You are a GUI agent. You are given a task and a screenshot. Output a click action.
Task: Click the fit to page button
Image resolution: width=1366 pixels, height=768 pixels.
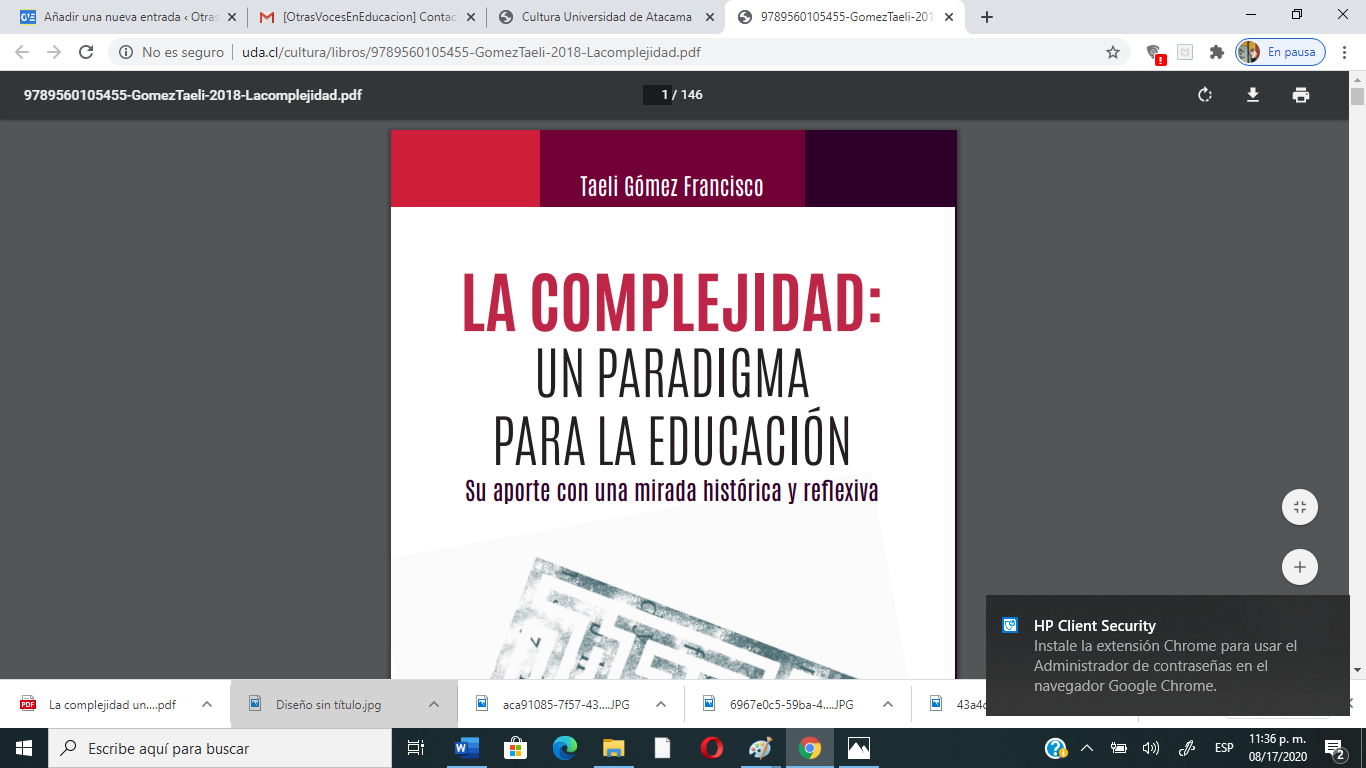pyautogui.click(x=1299, y=507)
